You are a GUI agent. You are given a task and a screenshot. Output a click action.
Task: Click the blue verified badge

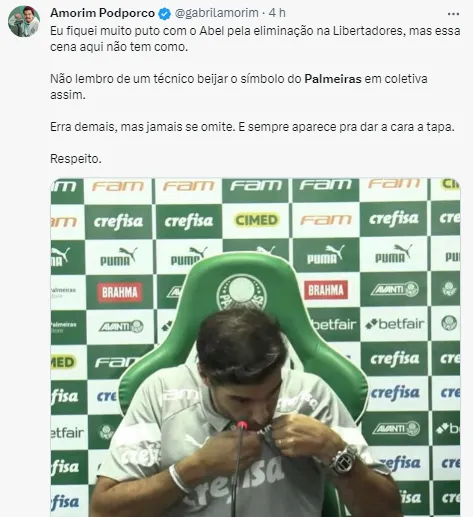click(164, 13)
